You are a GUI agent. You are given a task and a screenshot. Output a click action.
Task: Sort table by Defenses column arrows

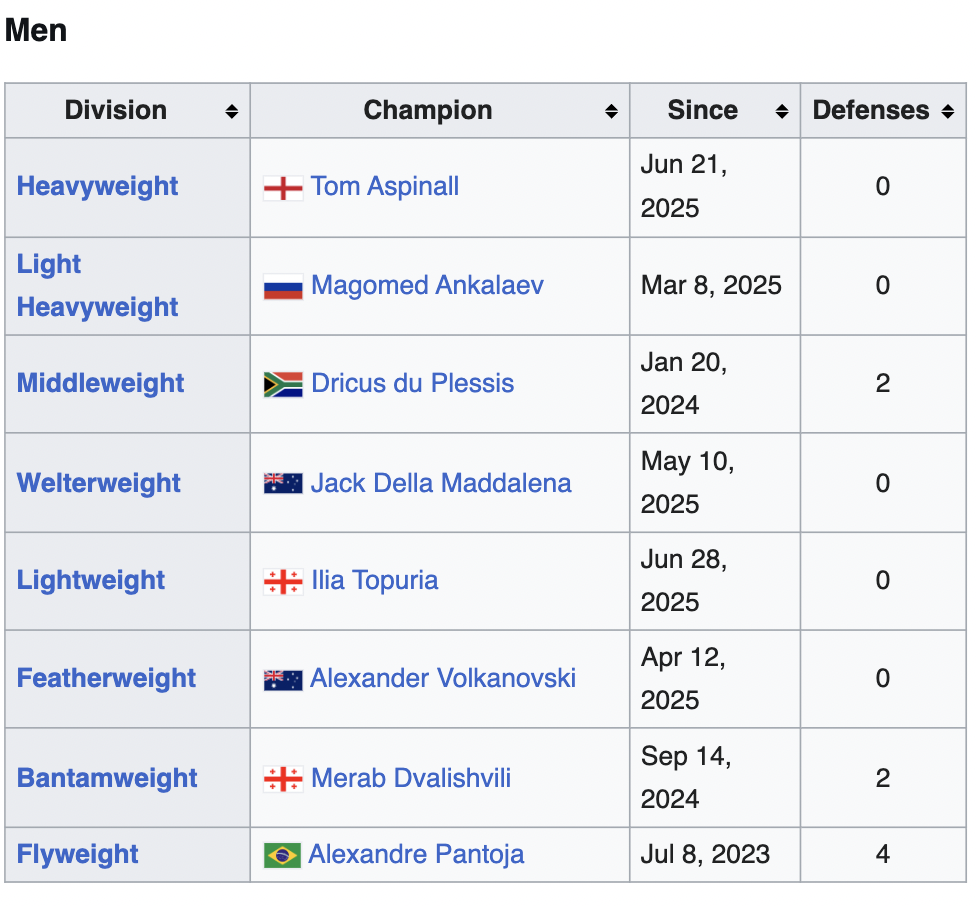click(947, 111)
